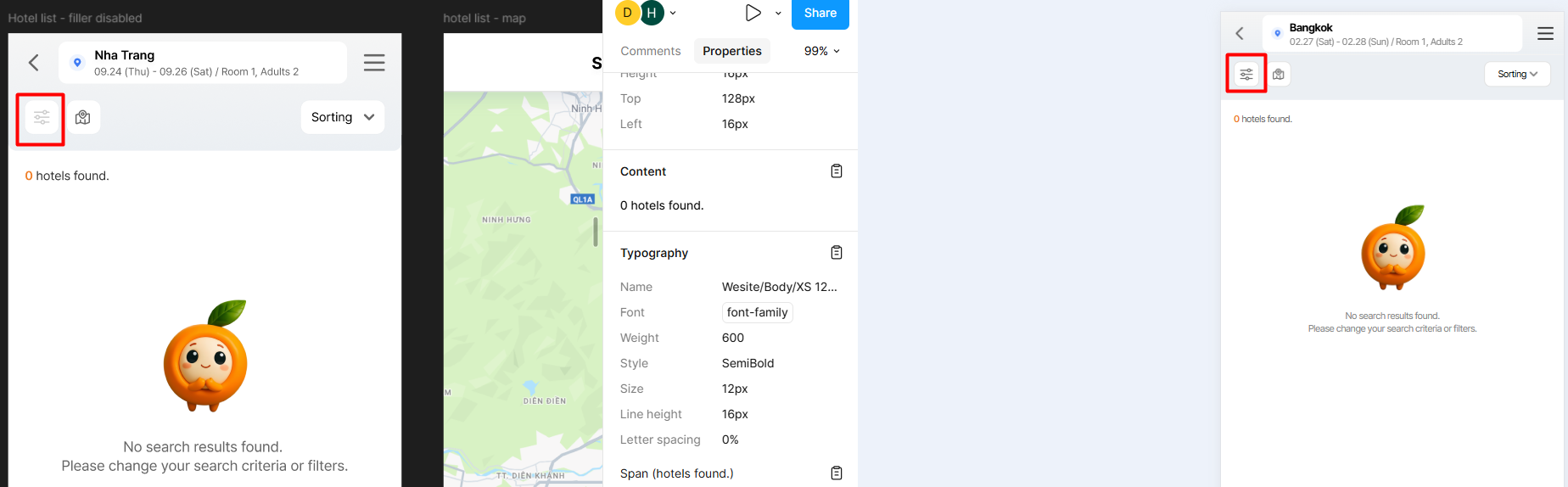Open the 99% zoom level dropdown
This screenshot has width=1568, height=487.
tap(821, 51)
